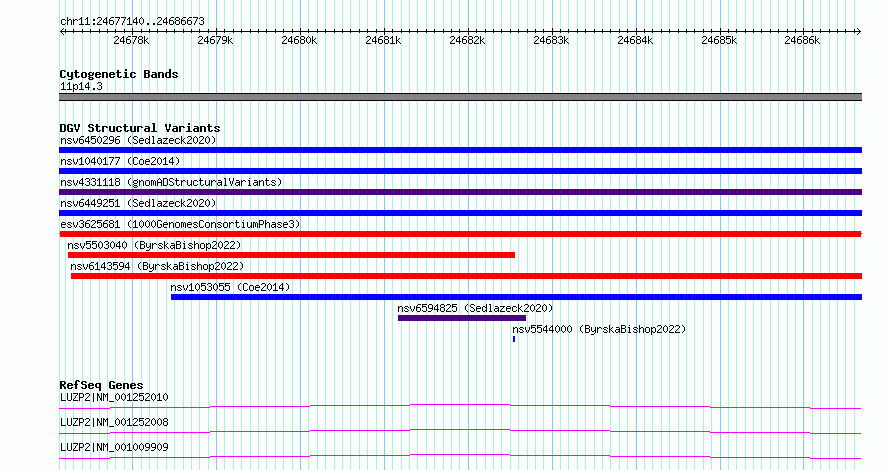
Task: Click the chr11:24677140..24686673 coordinate label
Action: [x=132, y=22]
